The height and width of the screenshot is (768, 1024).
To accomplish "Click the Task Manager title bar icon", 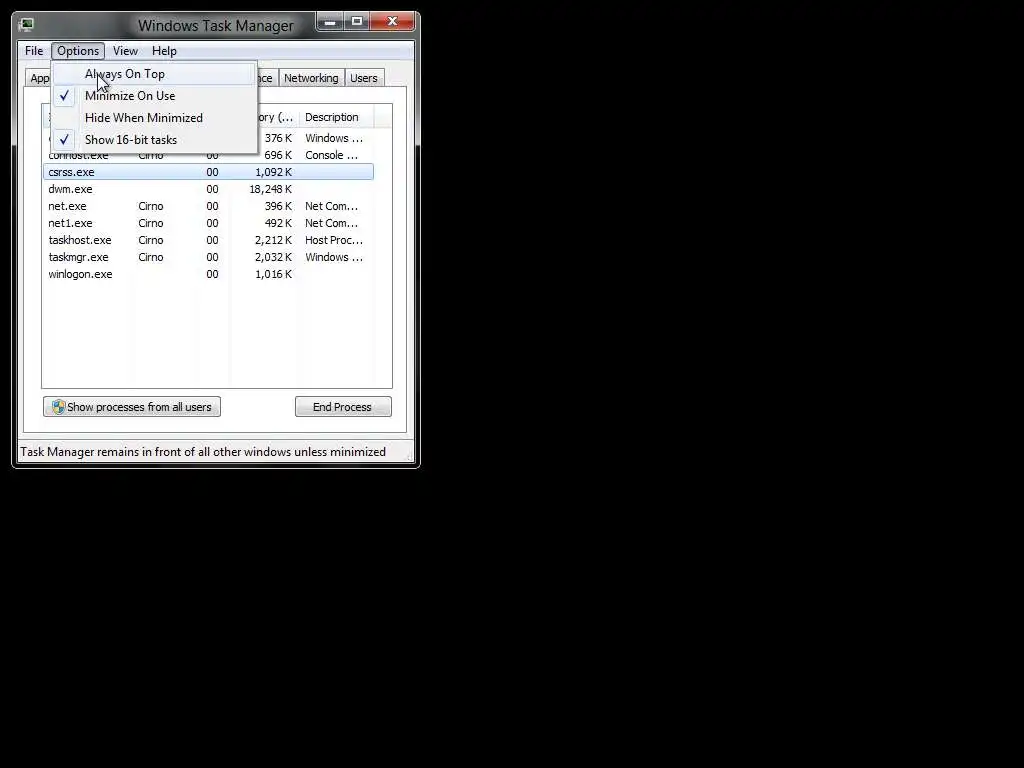I will click(26, 25).
